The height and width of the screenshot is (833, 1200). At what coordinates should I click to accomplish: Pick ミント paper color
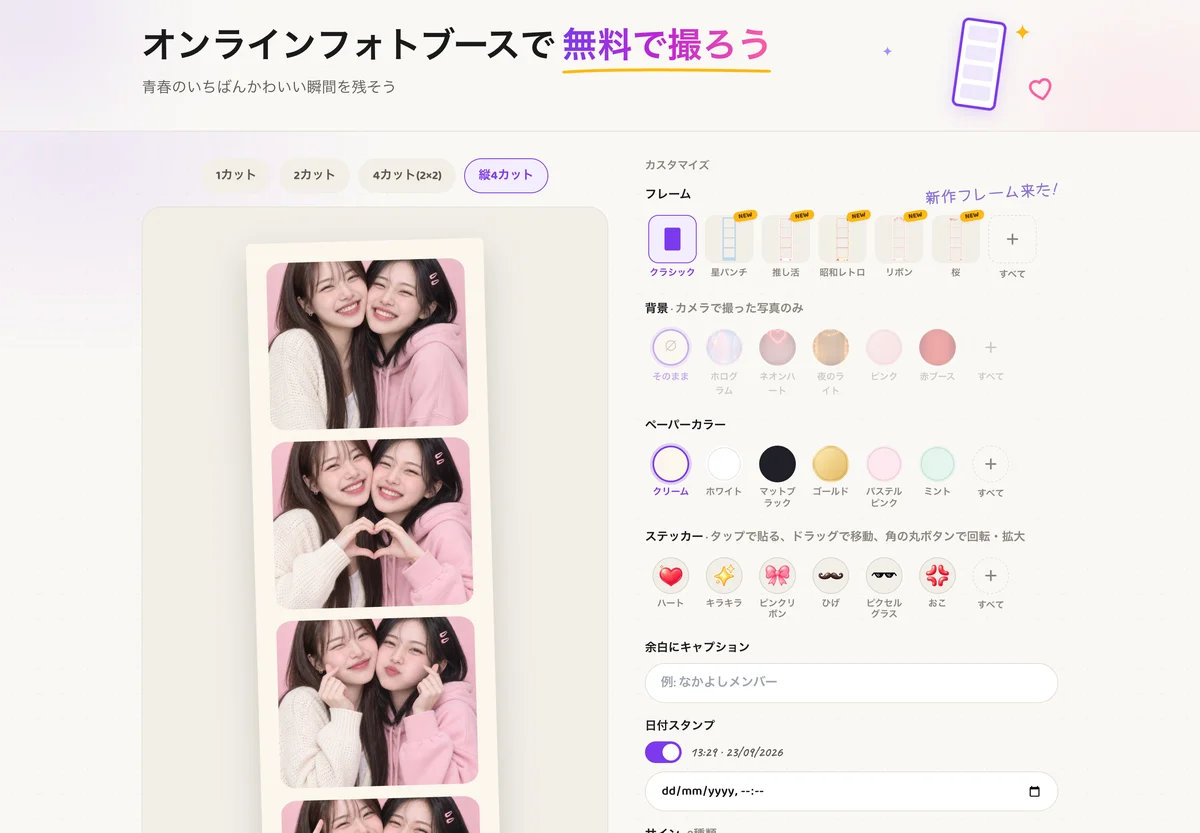tap(937, 464)
